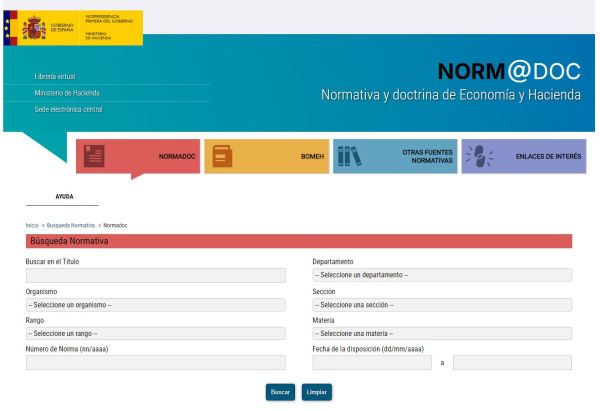Click the Gobierno de España logo
Image resolution: width=600 pixels, height=411 pixels.
(73, 28)
